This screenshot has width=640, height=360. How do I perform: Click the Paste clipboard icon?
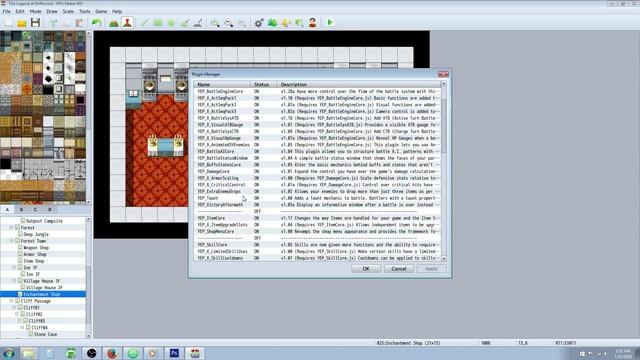[79, 23]
